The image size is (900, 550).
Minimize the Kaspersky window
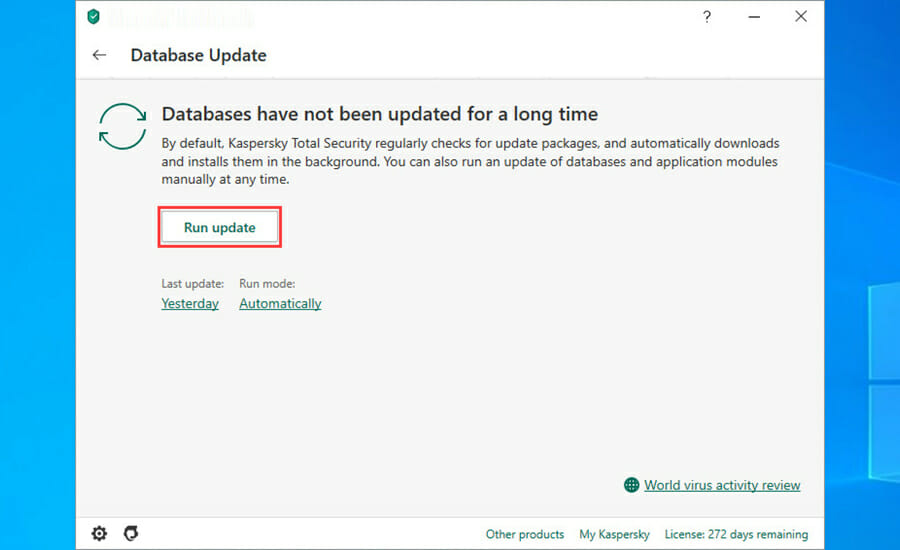(x=754, y=17)
